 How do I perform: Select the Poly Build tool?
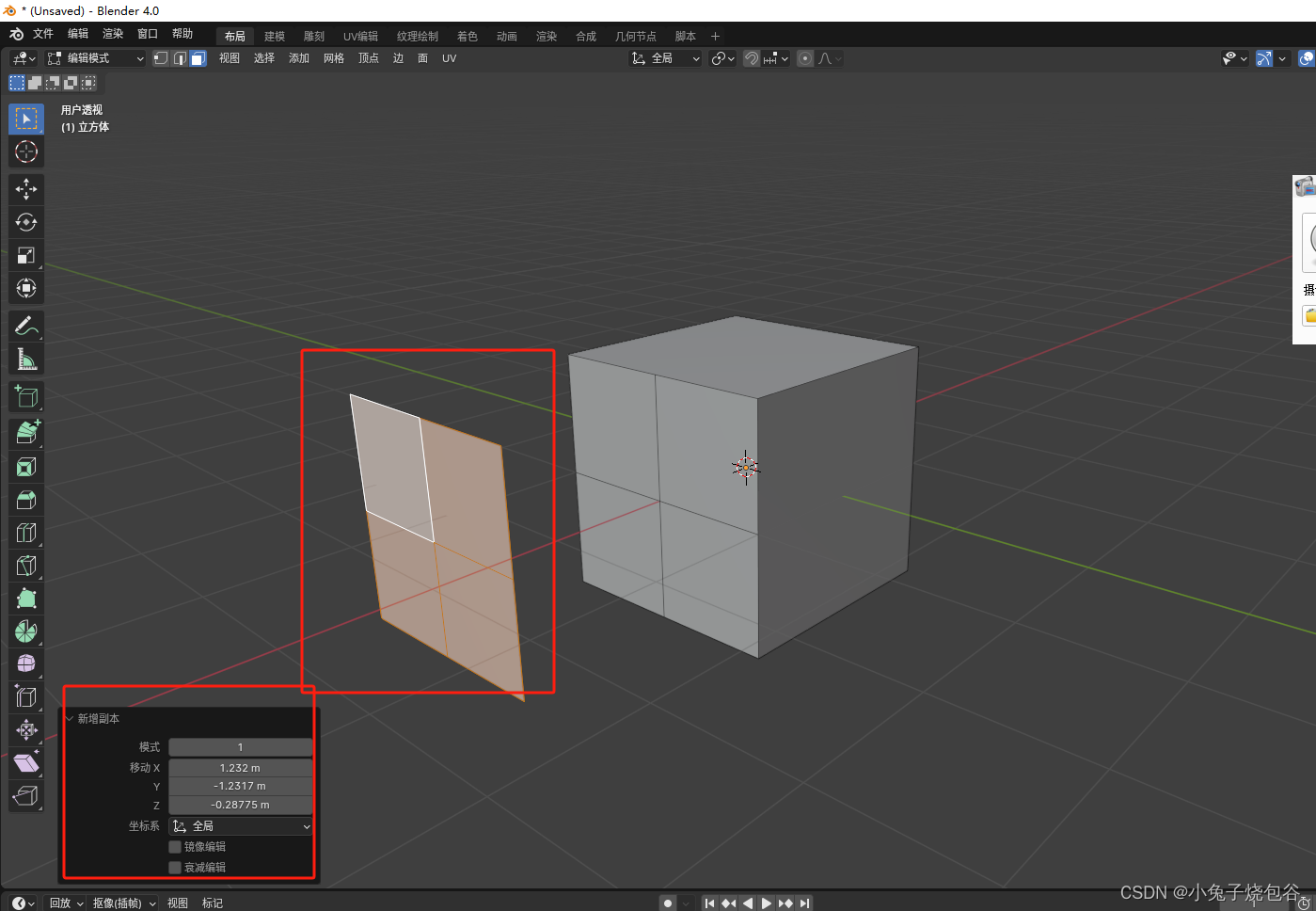coord(26,599)
